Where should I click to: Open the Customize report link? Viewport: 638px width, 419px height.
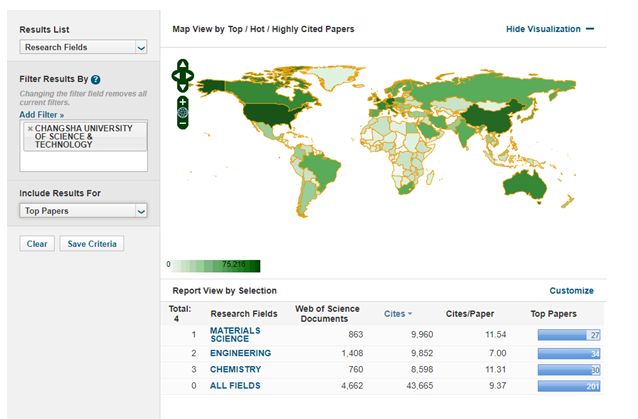(x=571, y=290)
